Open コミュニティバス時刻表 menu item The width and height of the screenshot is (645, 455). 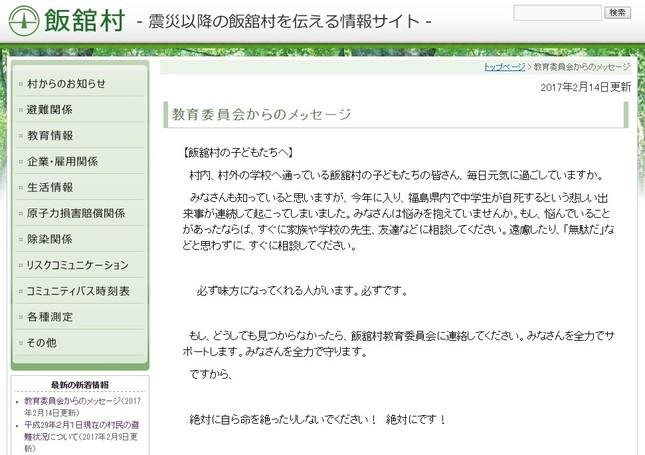point(78,291)
